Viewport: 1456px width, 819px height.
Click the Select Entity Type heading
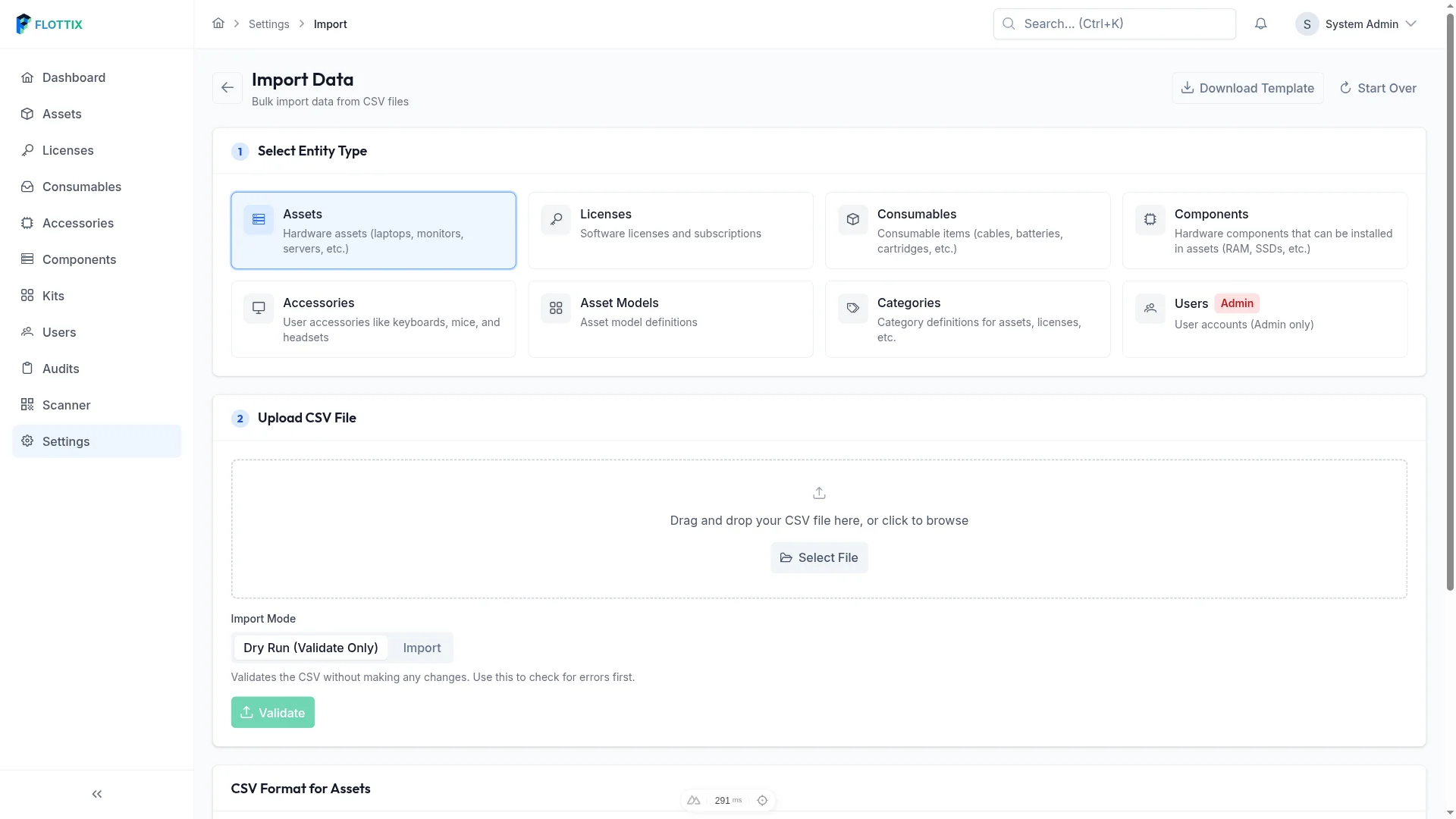point(312,151)
